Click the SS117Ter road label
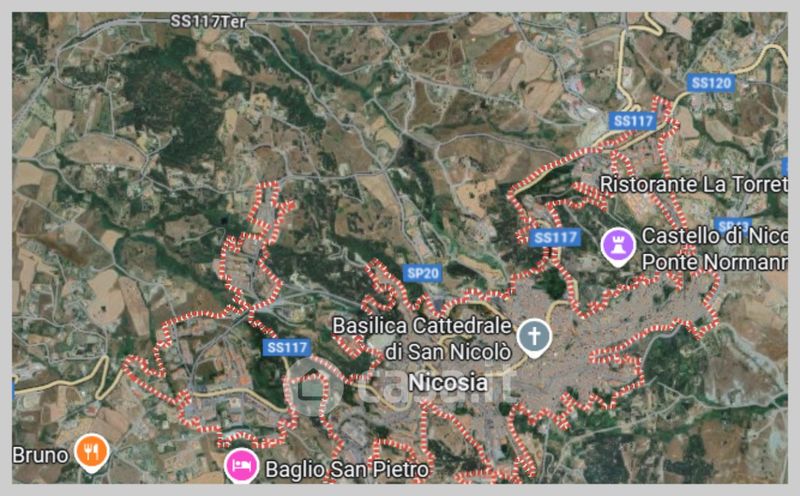800x496 pixels. [x=208, y=21]
